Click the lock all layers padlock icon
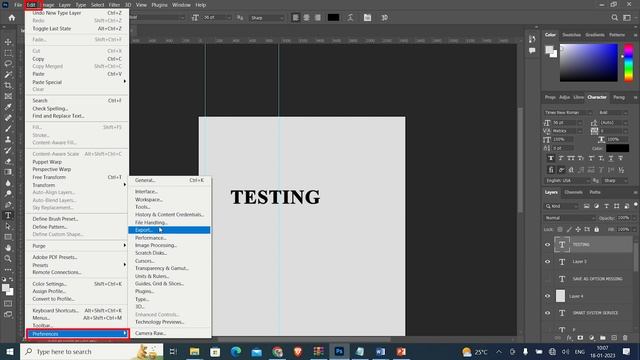The width and height of the screenshot is (640, 360). tap(597, 229)
